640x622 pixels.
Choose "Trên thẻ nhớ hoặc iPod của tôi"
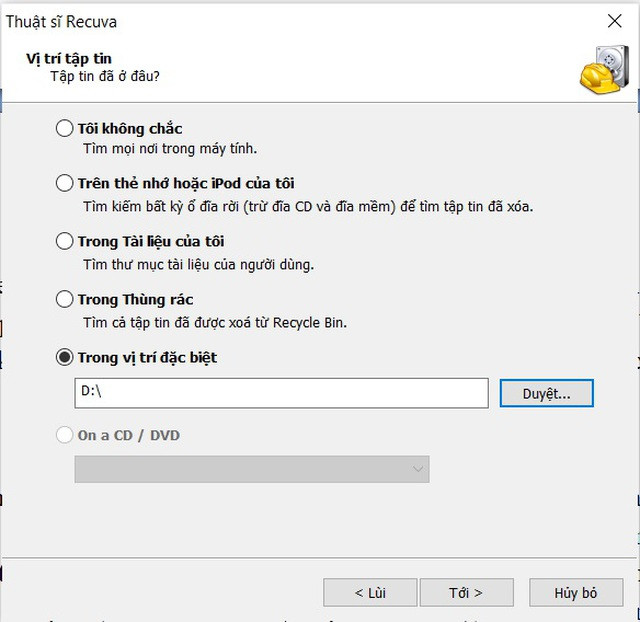[x=65, y=184]
